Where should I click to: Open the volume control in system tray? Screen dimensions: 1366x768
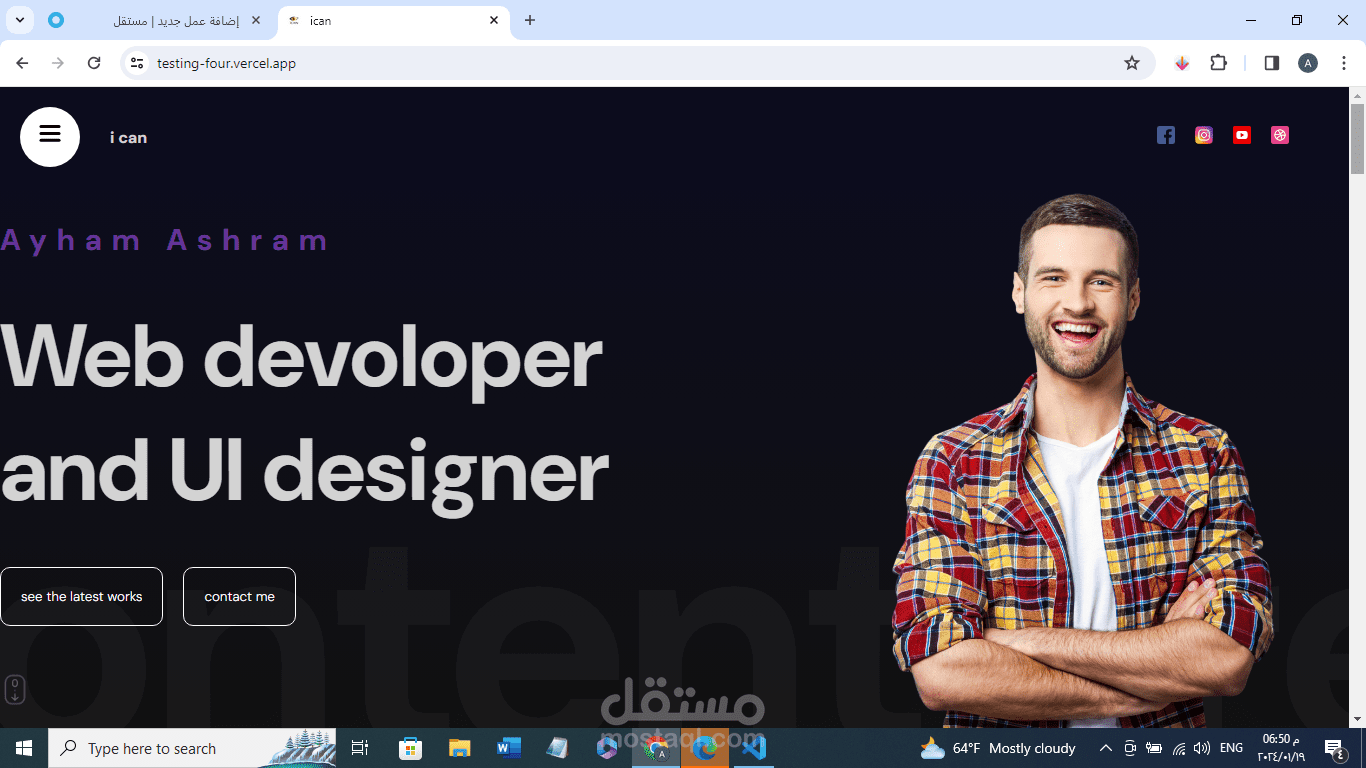(x=1201, y=748)
